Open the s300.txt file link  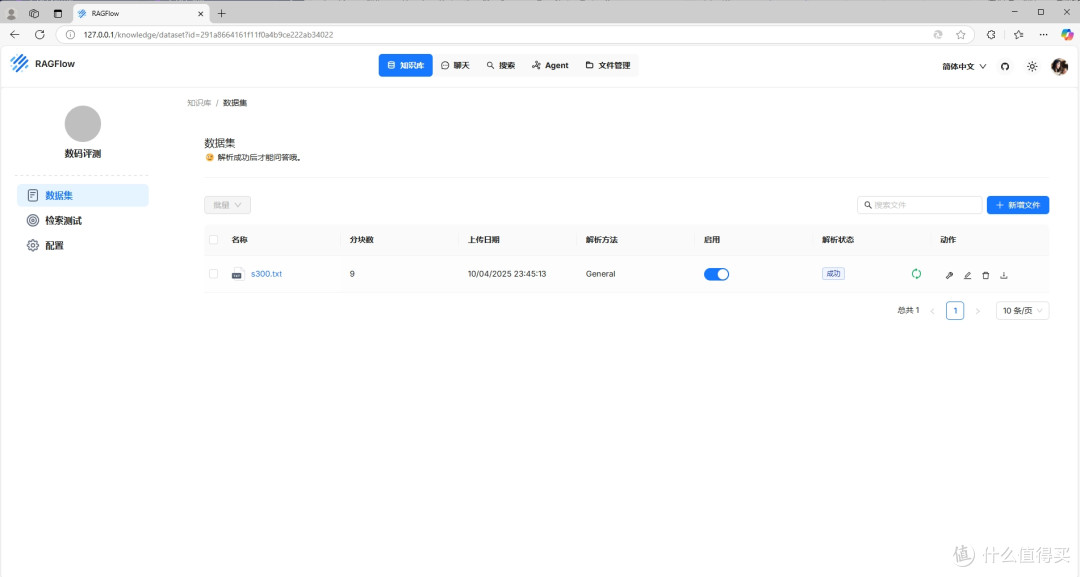(267, 274)
